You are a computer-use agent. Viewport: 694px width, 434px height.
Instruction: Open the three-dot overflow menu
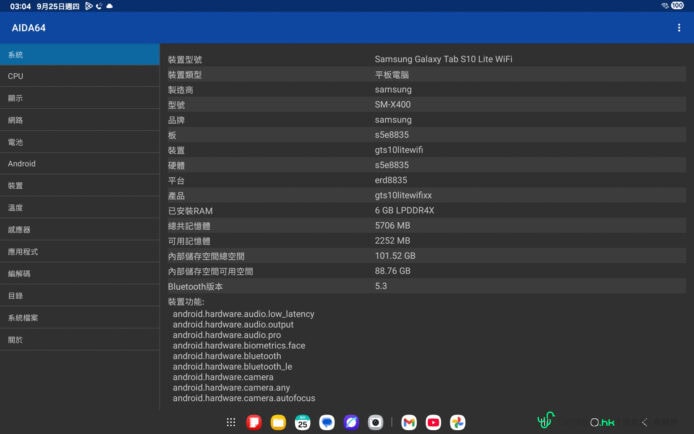[679, 27]
